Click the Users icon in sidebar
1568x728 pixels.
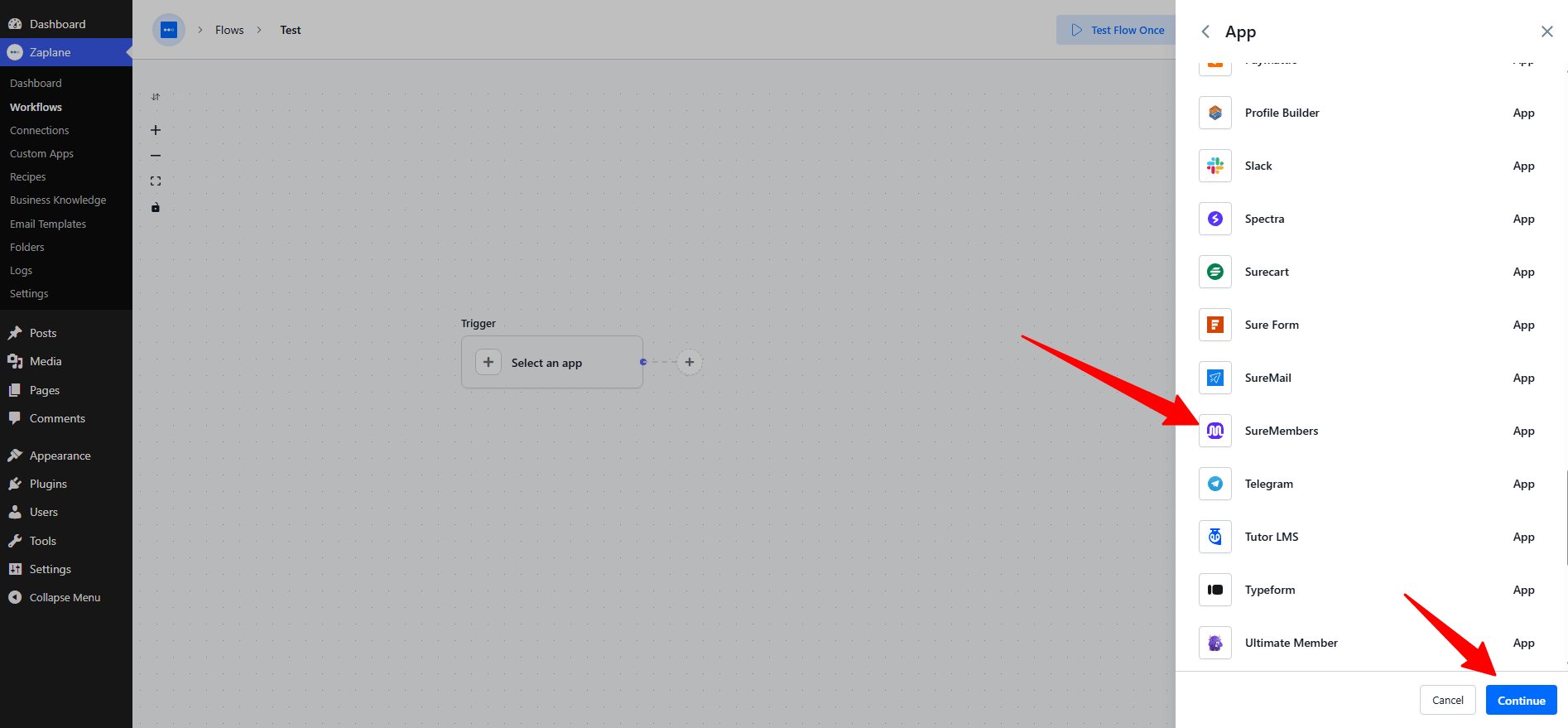click(x=15, y=512)
